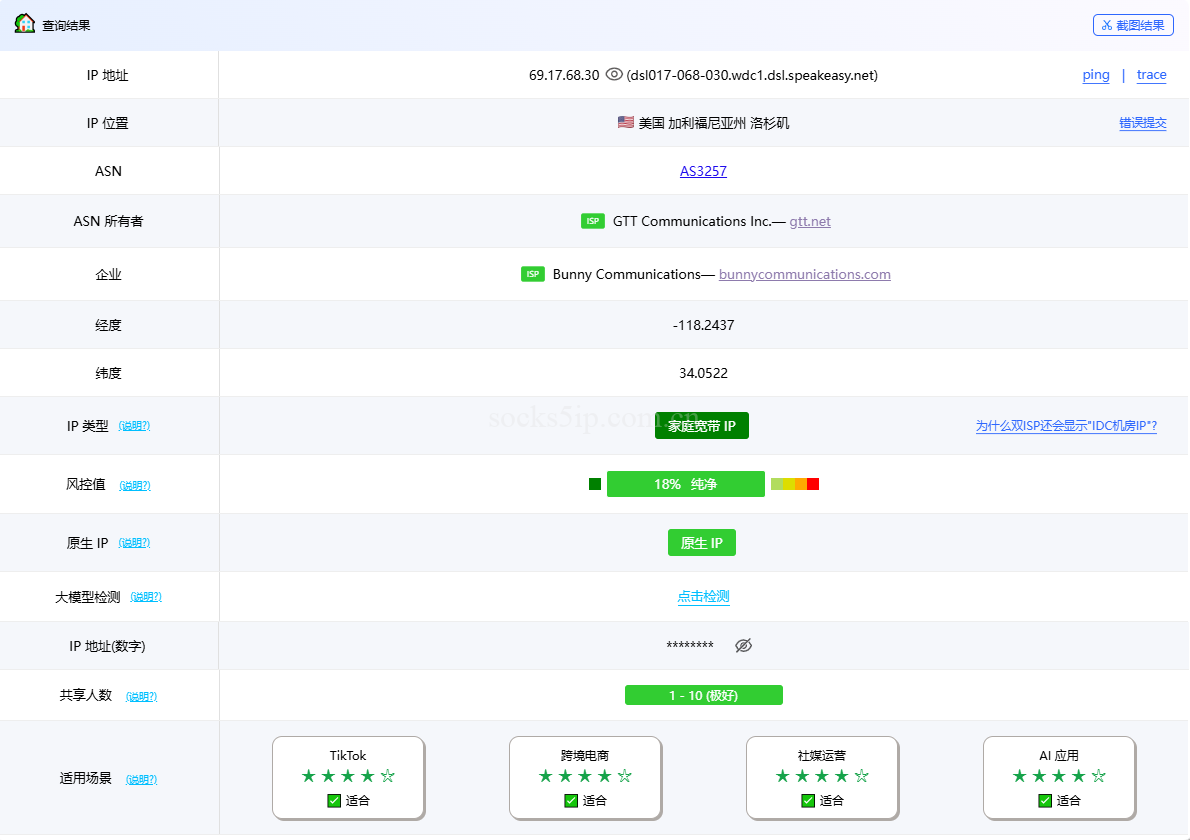Screen dimensions: 1190x840
Task: Click the ISP badge beside GTT Communications
Action: [x=593, y=221]
